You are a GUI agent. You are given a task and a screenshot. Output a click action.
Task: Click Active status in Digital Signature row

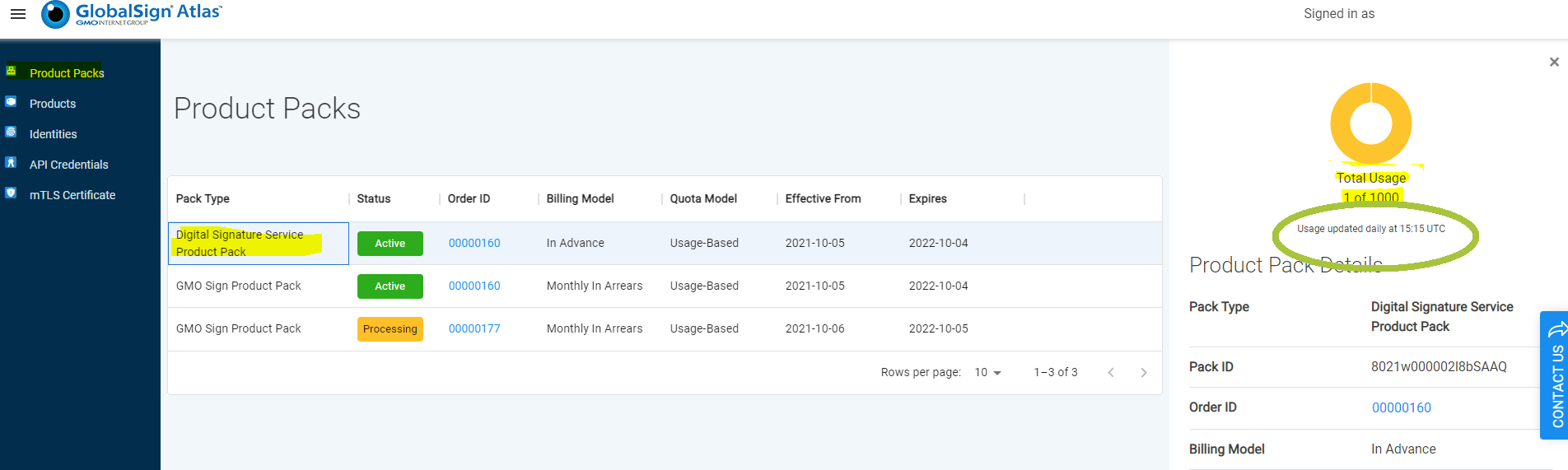tap(390, 244)
